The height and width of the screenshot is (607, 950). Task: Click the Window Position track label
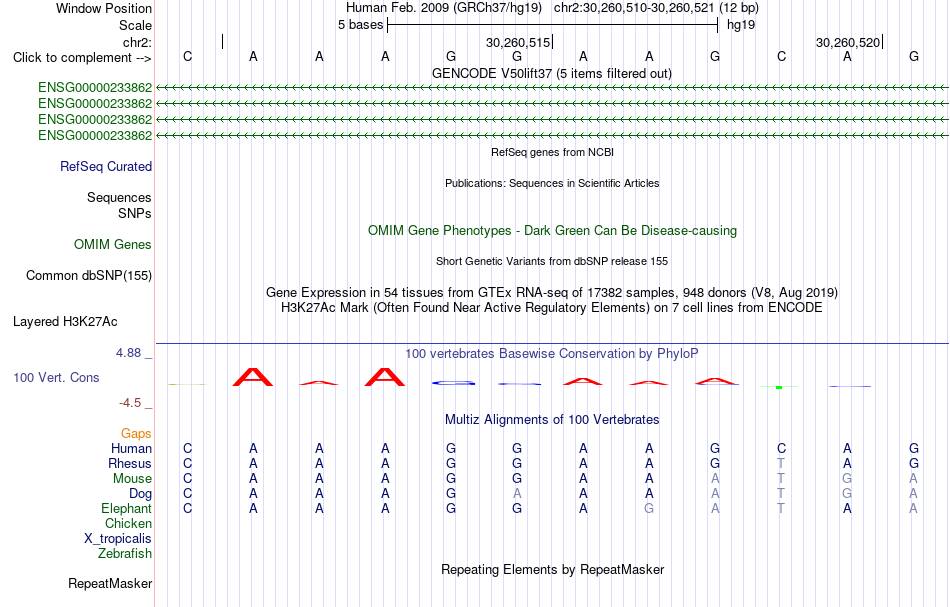click(x=104, y=8)
